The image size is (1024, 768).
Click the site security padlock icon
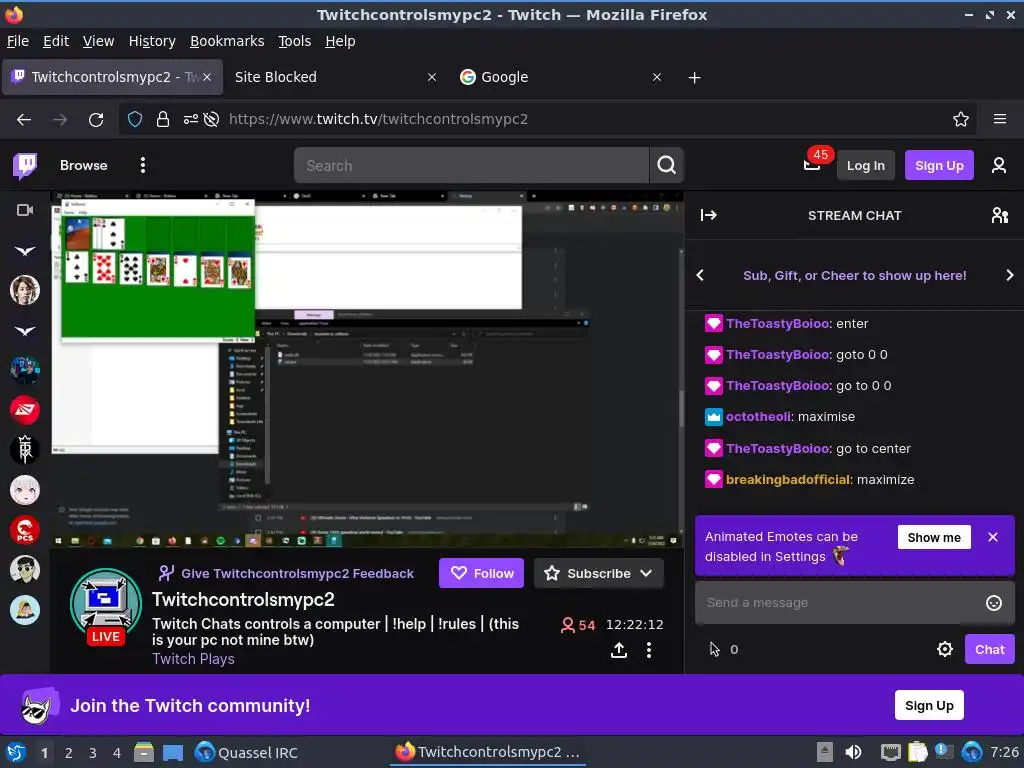(x=163, y=119)
